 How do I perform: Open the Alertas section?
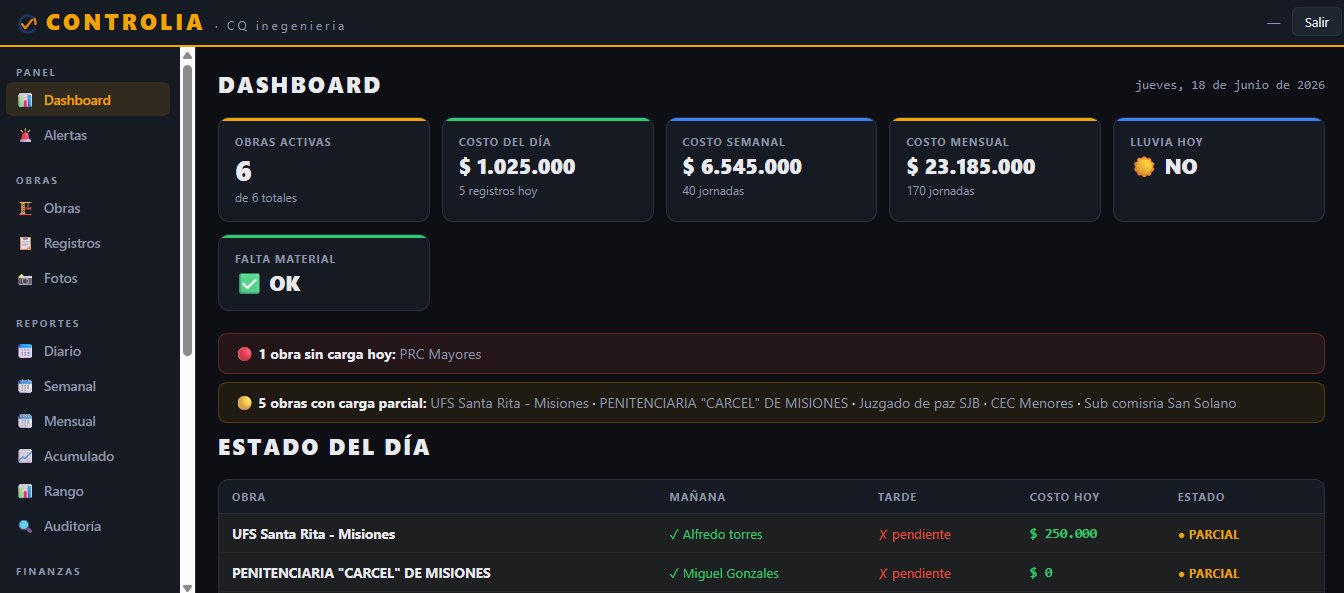pyautogui.click(x=88, y=135)
